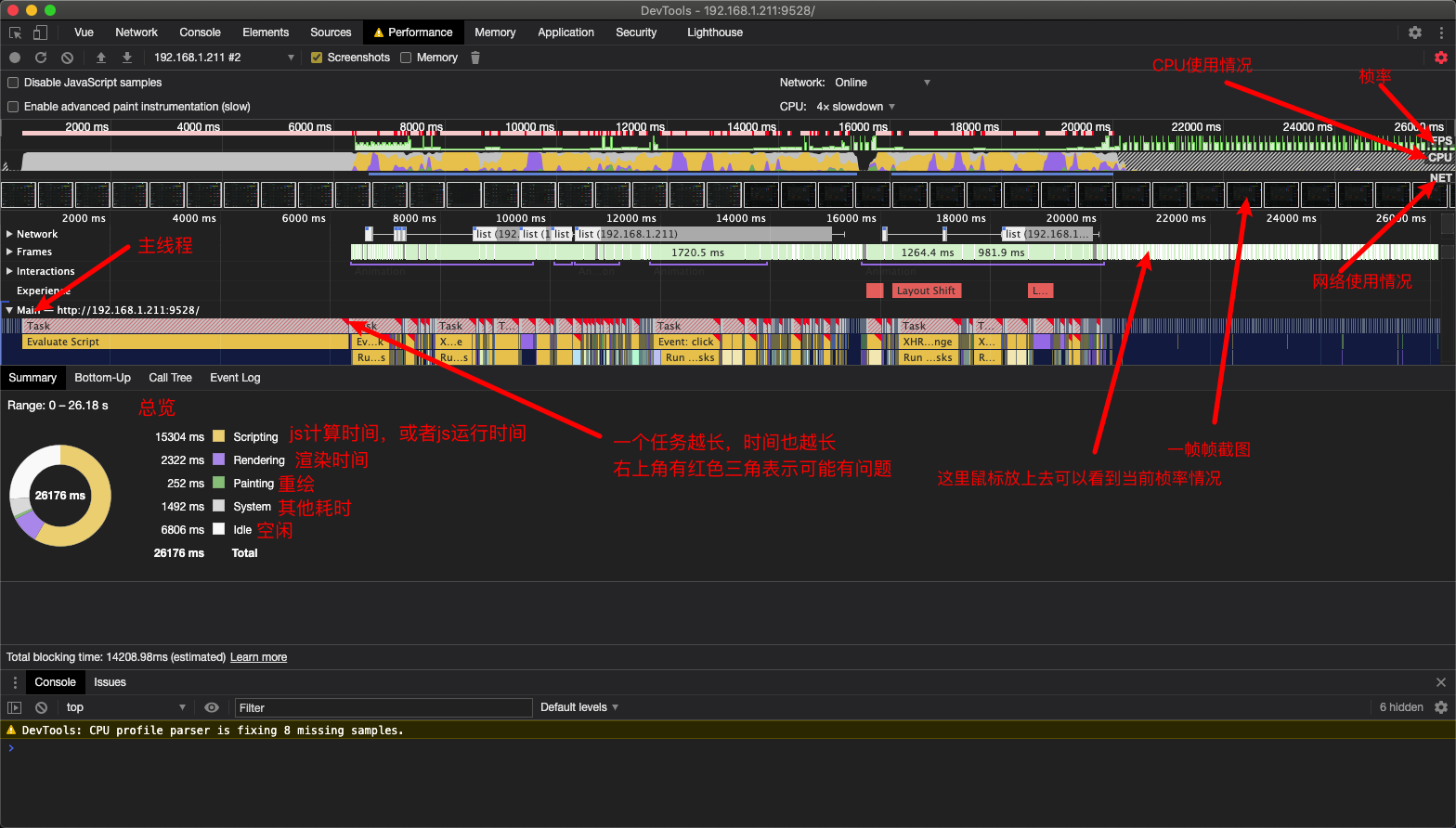Open the CPU 4× slowdown dropdown
The width and height of the screenshot is (1456, 828).
855,107
